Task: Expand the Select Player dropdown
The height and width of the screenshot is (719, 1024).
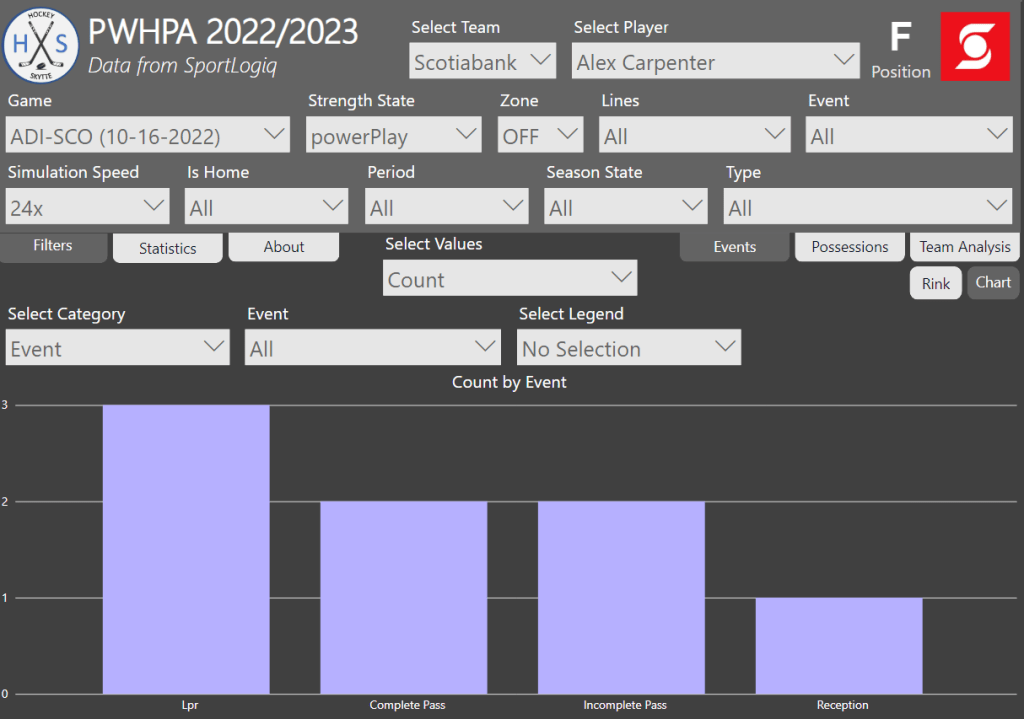Action: (716, 62)
